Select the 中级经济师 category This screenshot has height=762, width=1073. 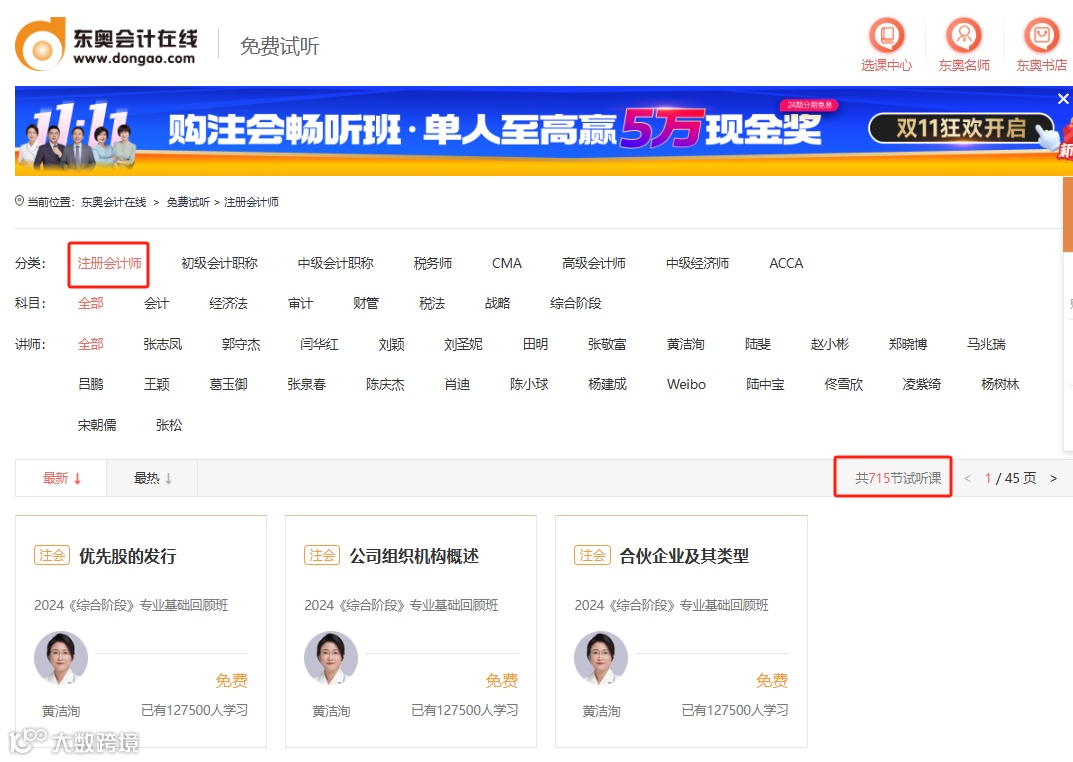(697, 263)
